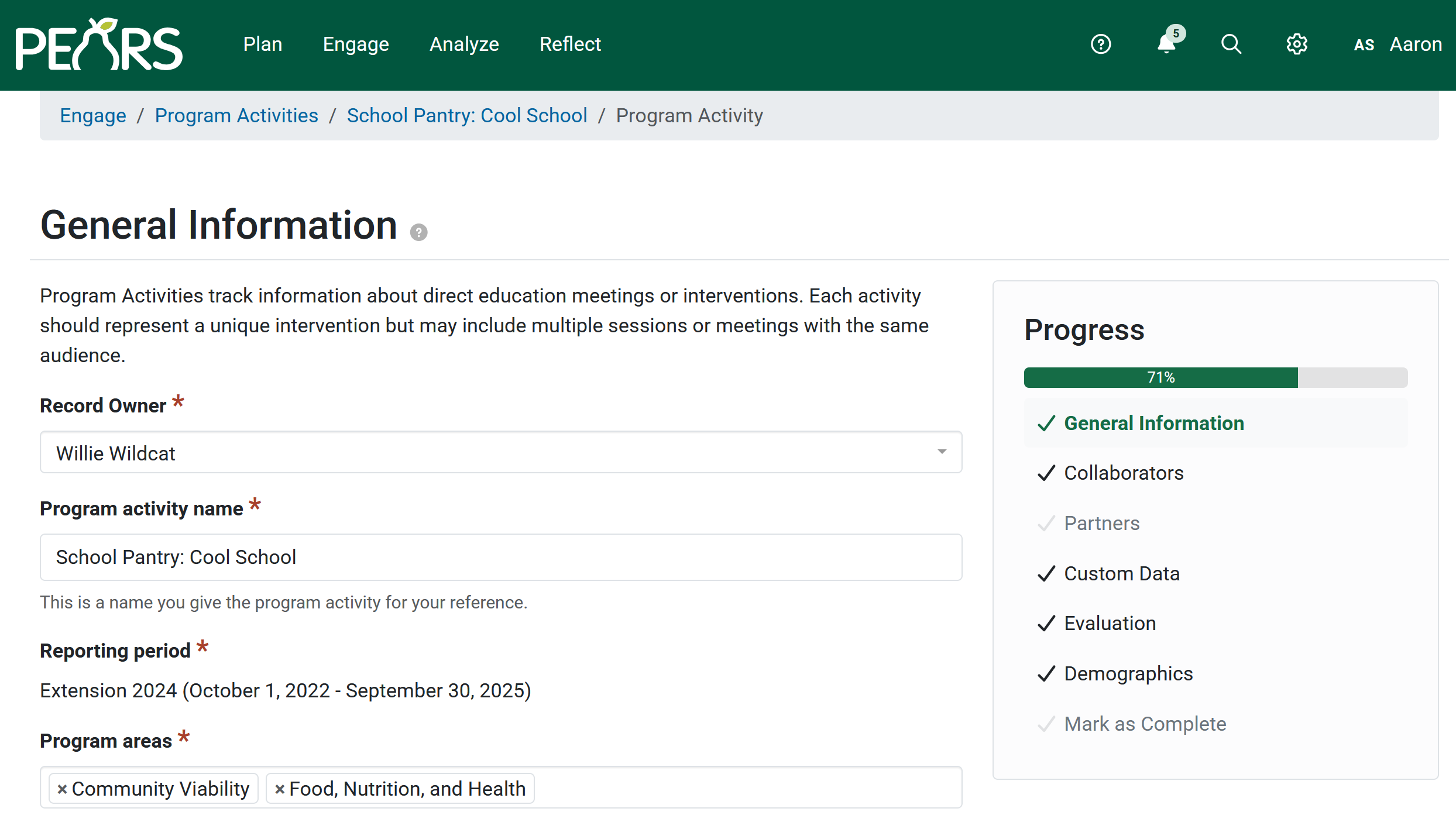Screen dimensions: 1456x829
Task: Click 'This is a name you give' help text
Action: point(284,603)
